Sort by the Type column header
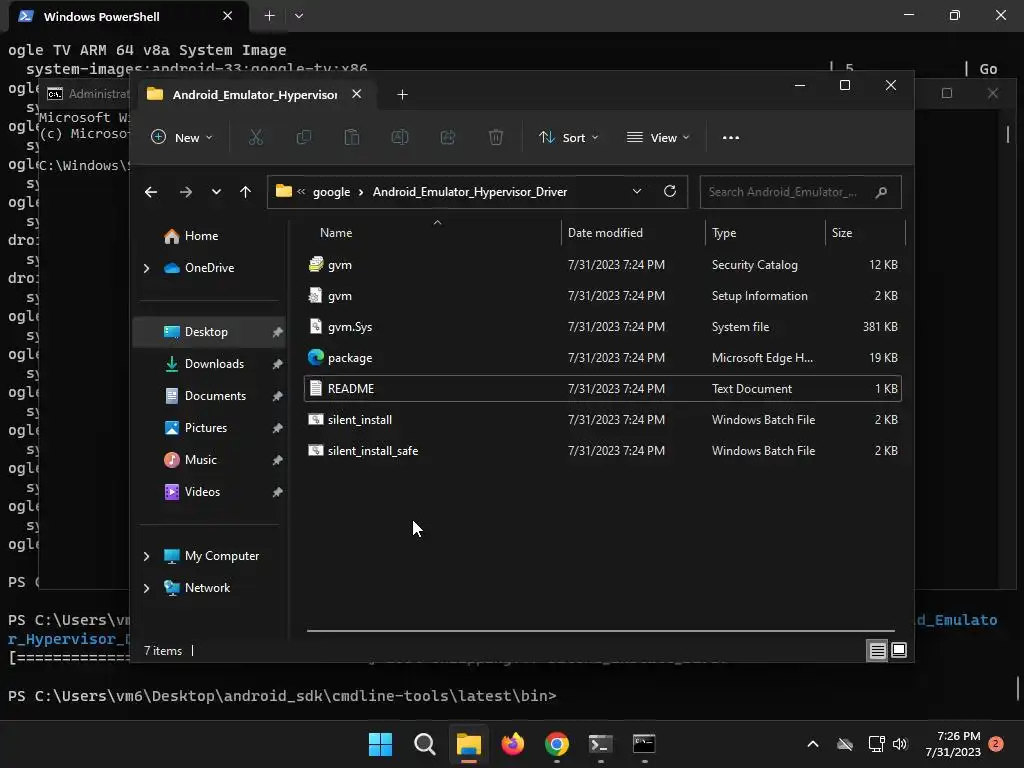This screenshot has width=1024, height=768. click(724, 232)
